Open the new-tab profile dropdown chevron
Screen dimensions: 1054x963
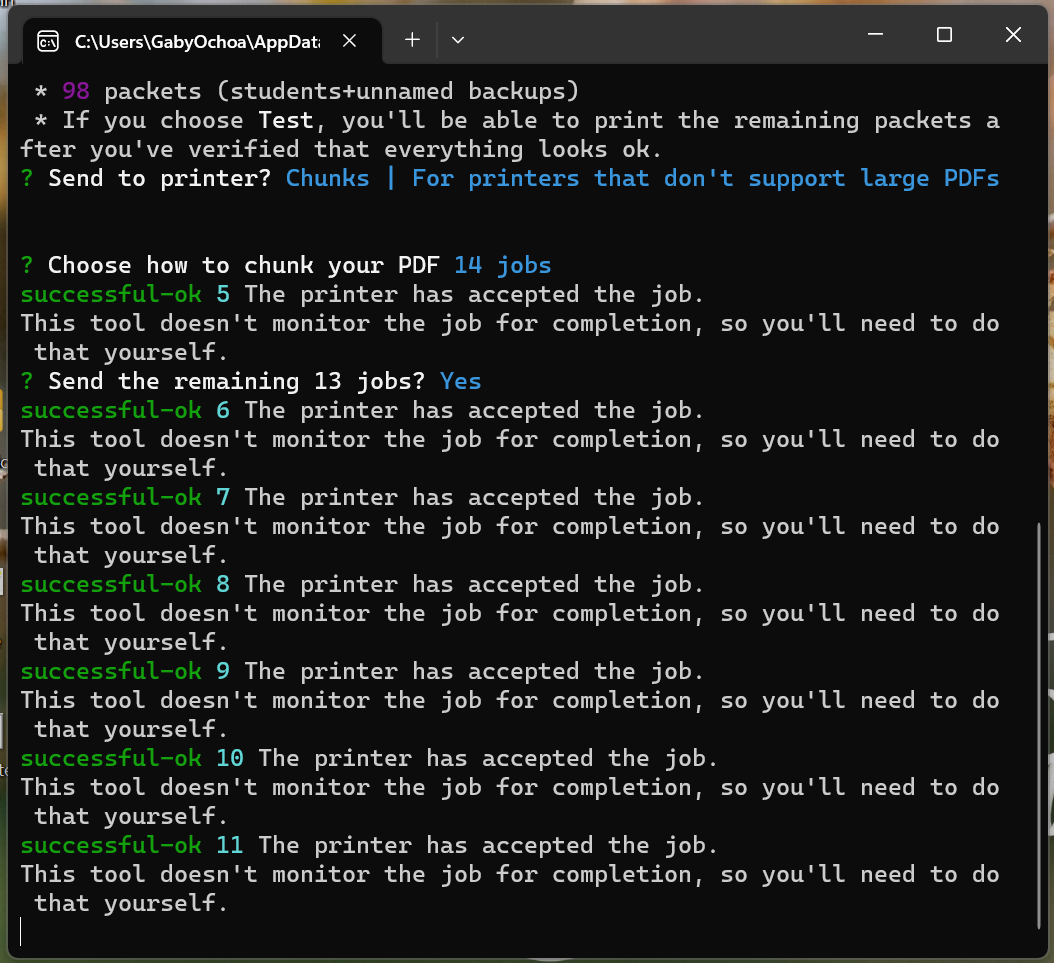[458, 40]
